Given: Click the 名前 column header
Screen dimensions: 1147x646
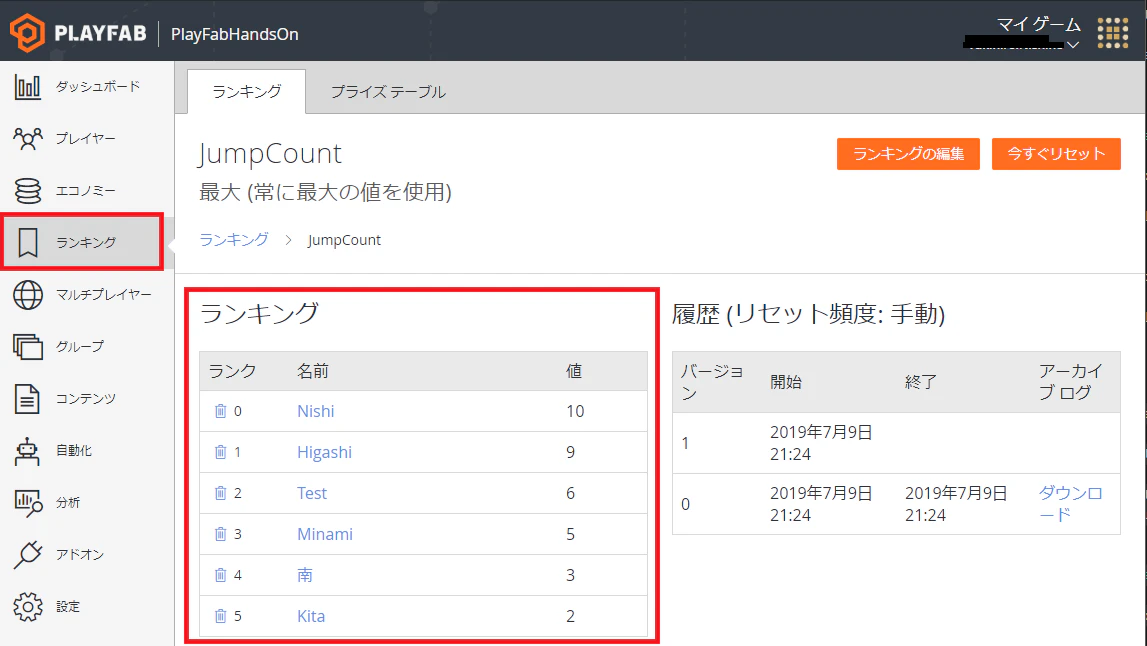Looking at the screenshot, I should pyautogui.click(x=312, y=371).
